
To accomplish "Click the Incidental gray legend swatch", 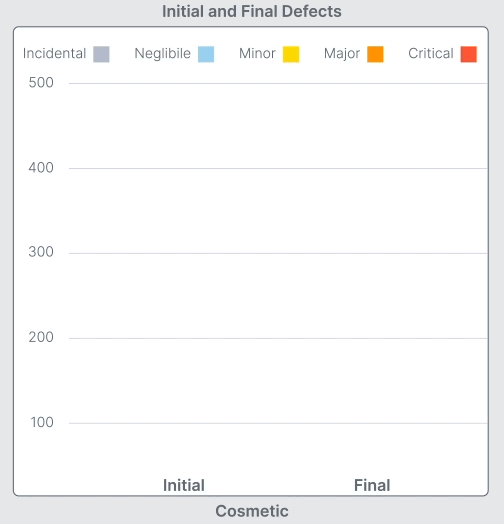I will click(x=101, y=54).
